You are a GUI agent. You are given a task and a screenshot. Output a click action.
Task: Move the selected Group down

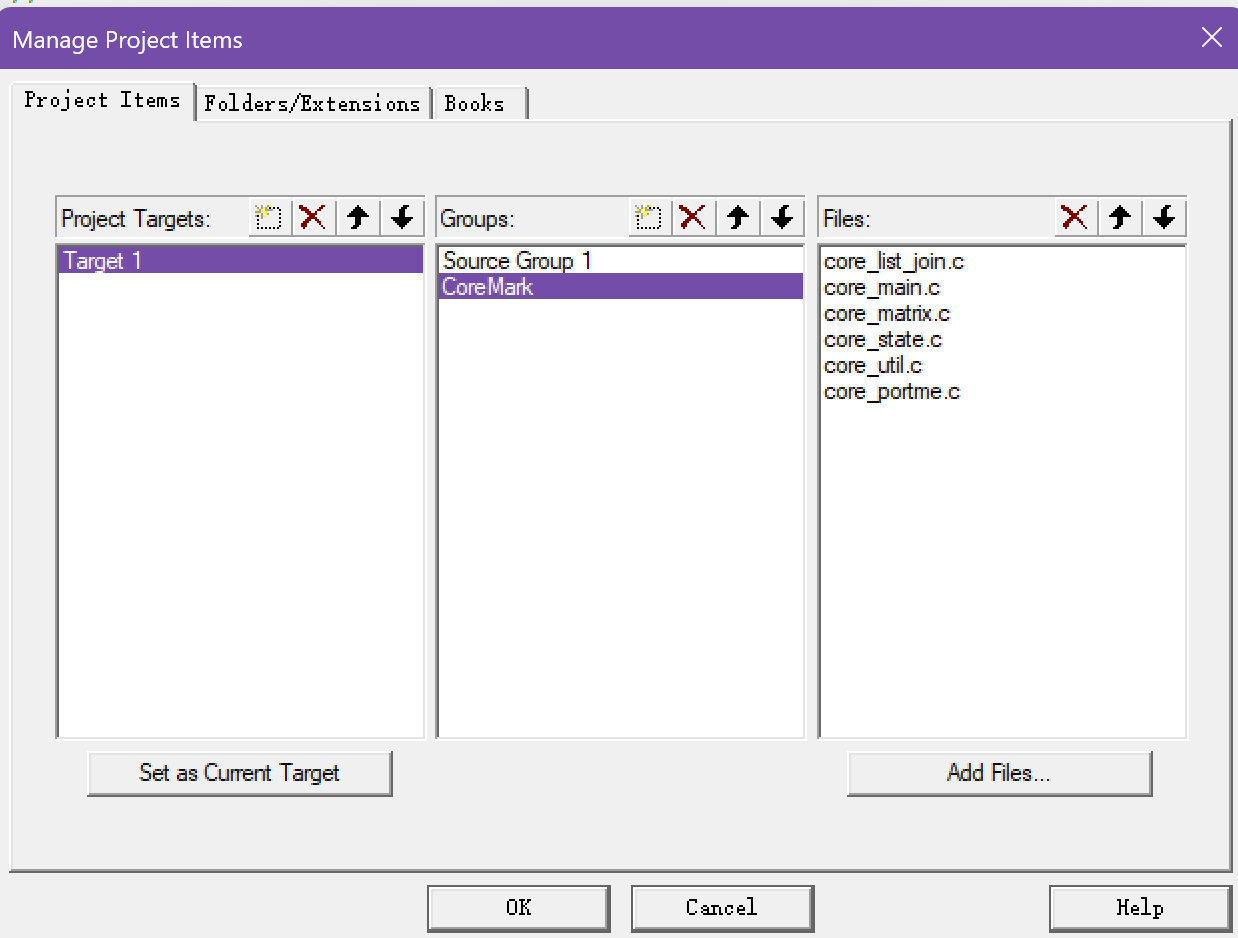[782, 217]
